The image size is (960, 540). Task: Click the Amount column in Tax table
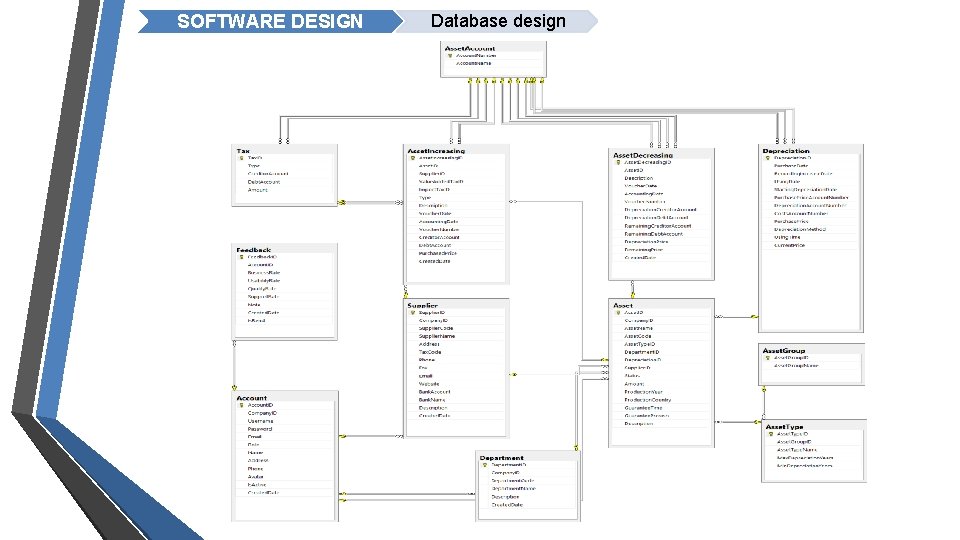tap(258, 190)
